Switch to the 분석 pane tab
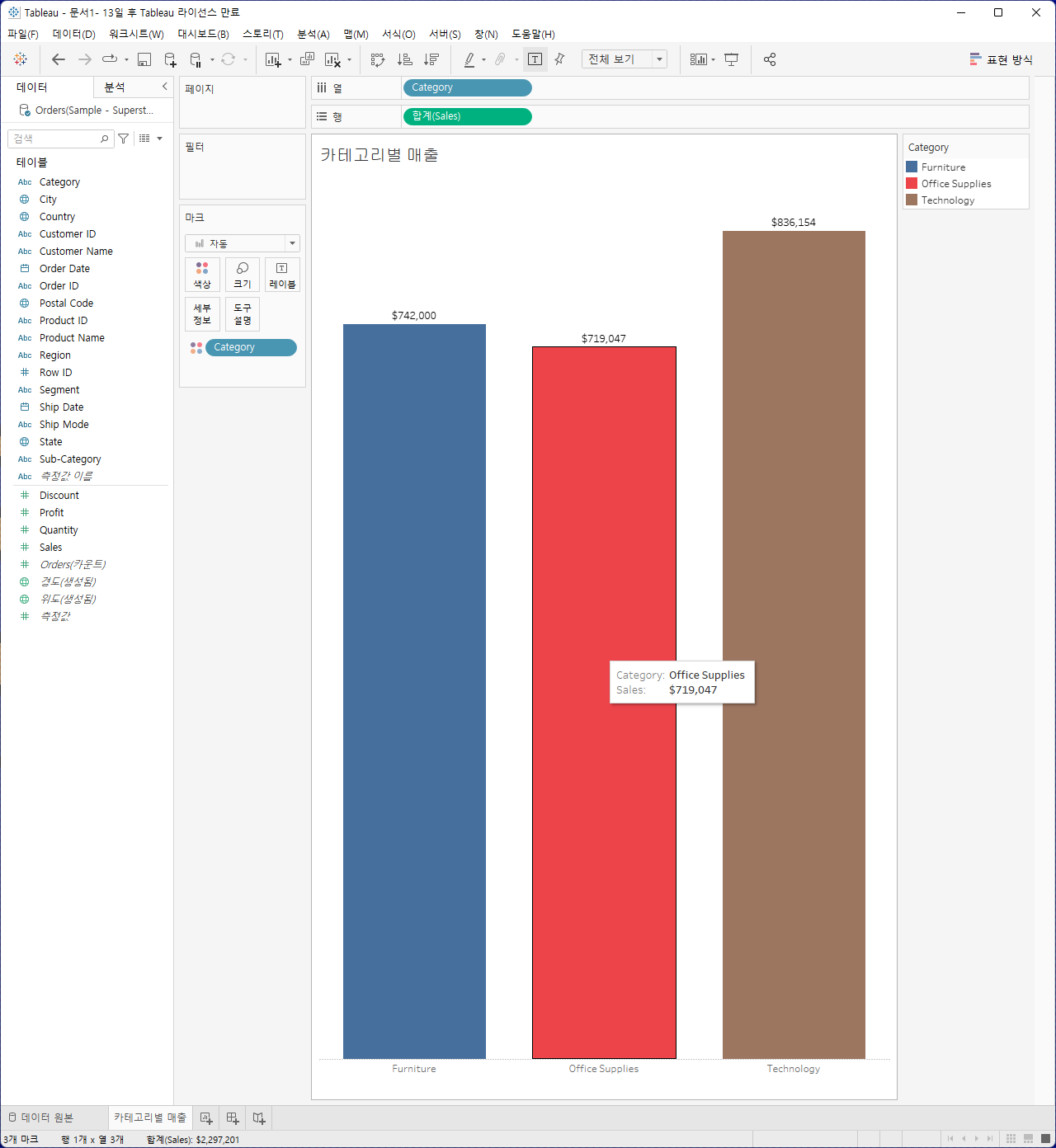This screenshot has height=1148, width=1056. tap(115, 87)
